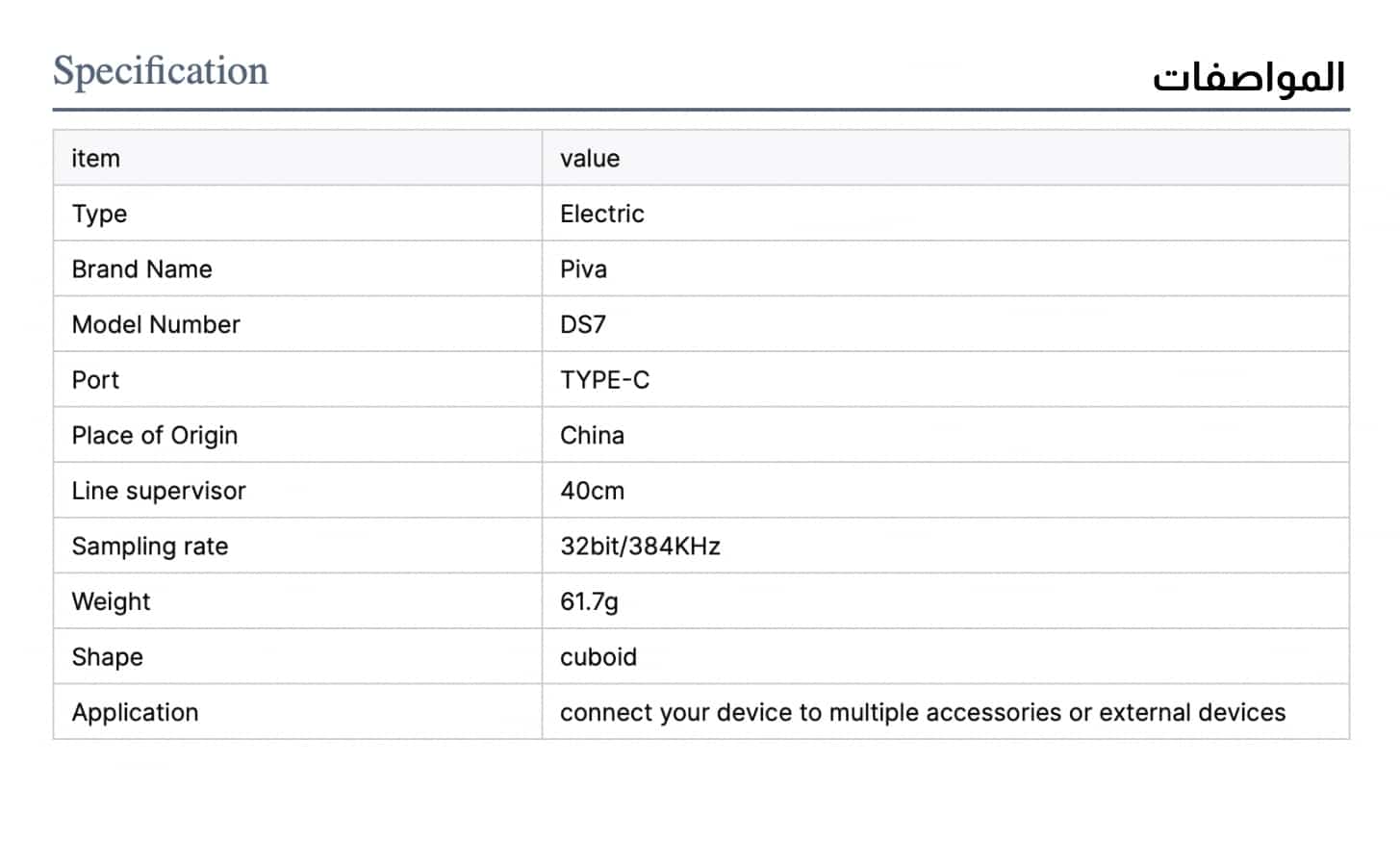Screen dimensions: 1400x866
Task: Select the Place of Origin label
Action: [154, 435]
